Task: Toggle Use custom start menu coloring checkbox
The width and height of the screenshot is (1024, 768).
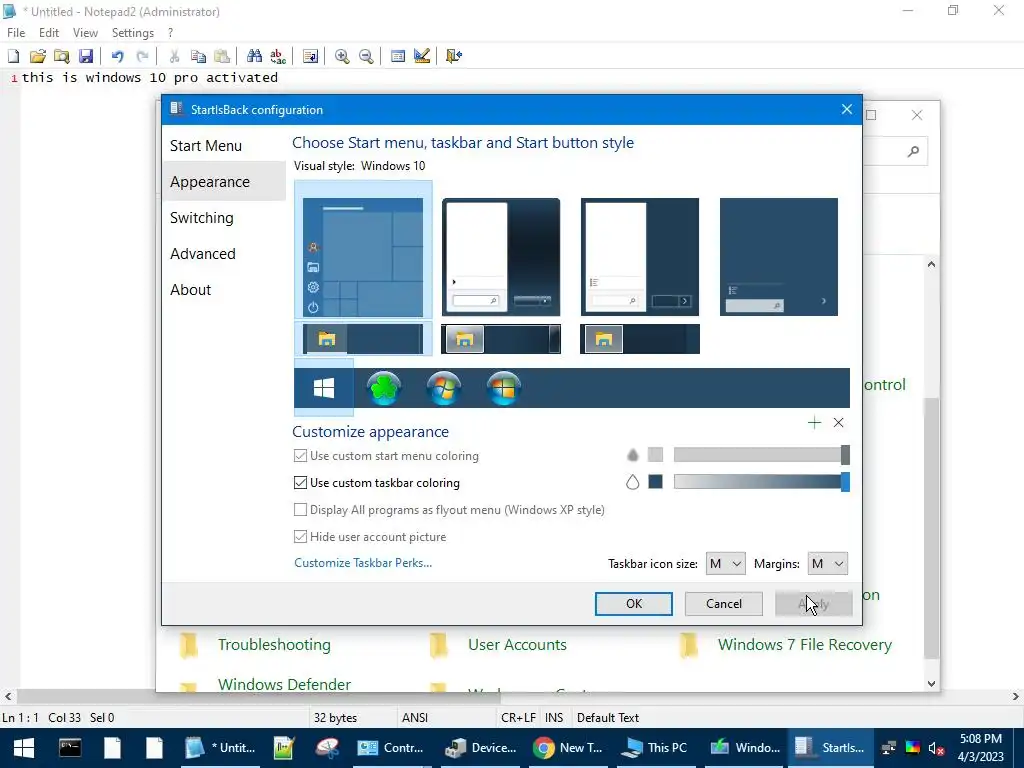Action: (300, 456)
